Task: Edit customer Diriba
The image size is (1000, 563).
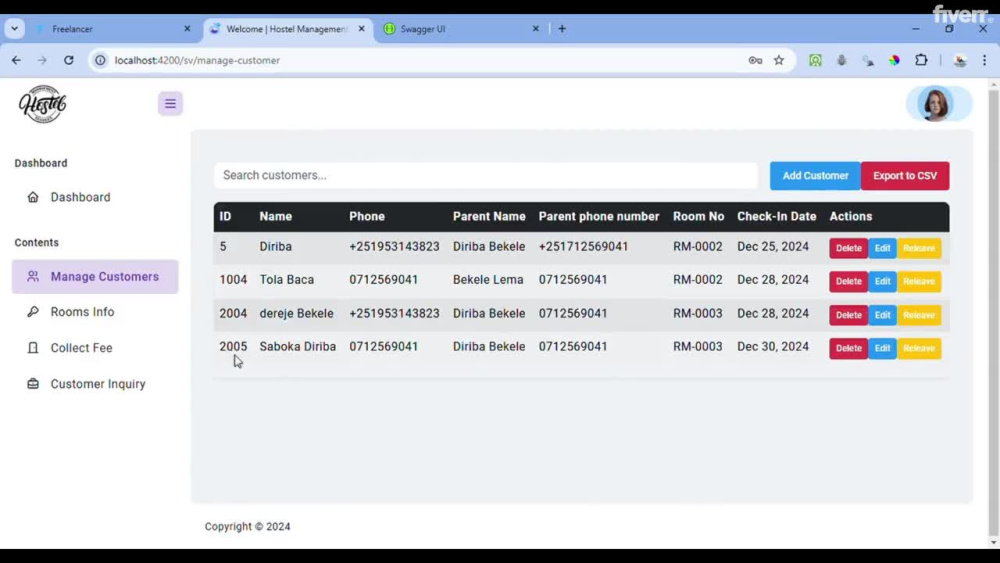Action: [x=882, y=248]
